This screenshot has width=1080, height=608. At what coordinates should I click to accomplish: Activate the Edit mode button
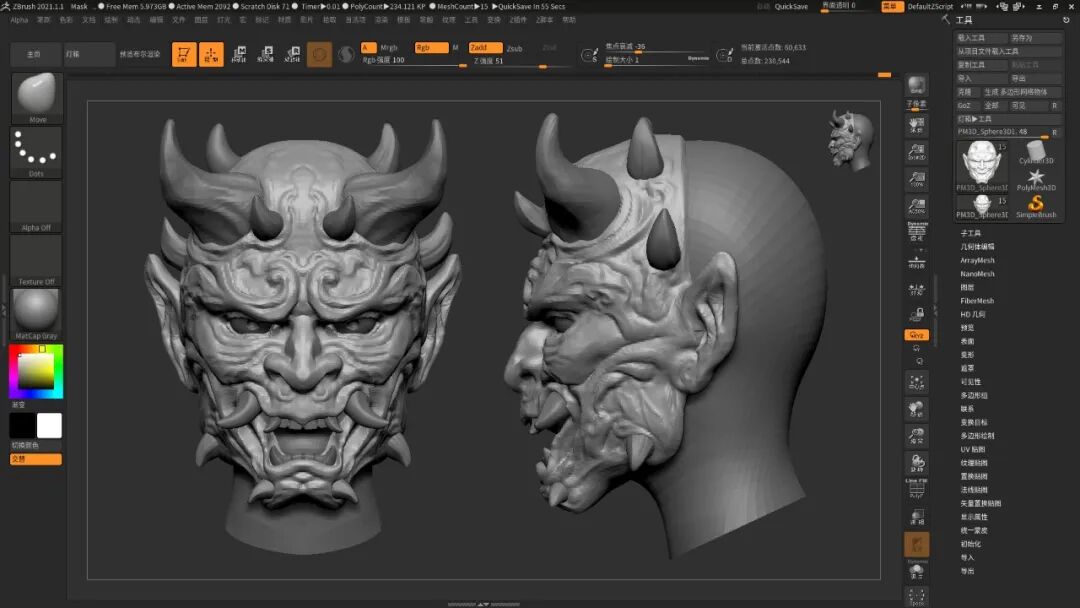pos(184,54)
